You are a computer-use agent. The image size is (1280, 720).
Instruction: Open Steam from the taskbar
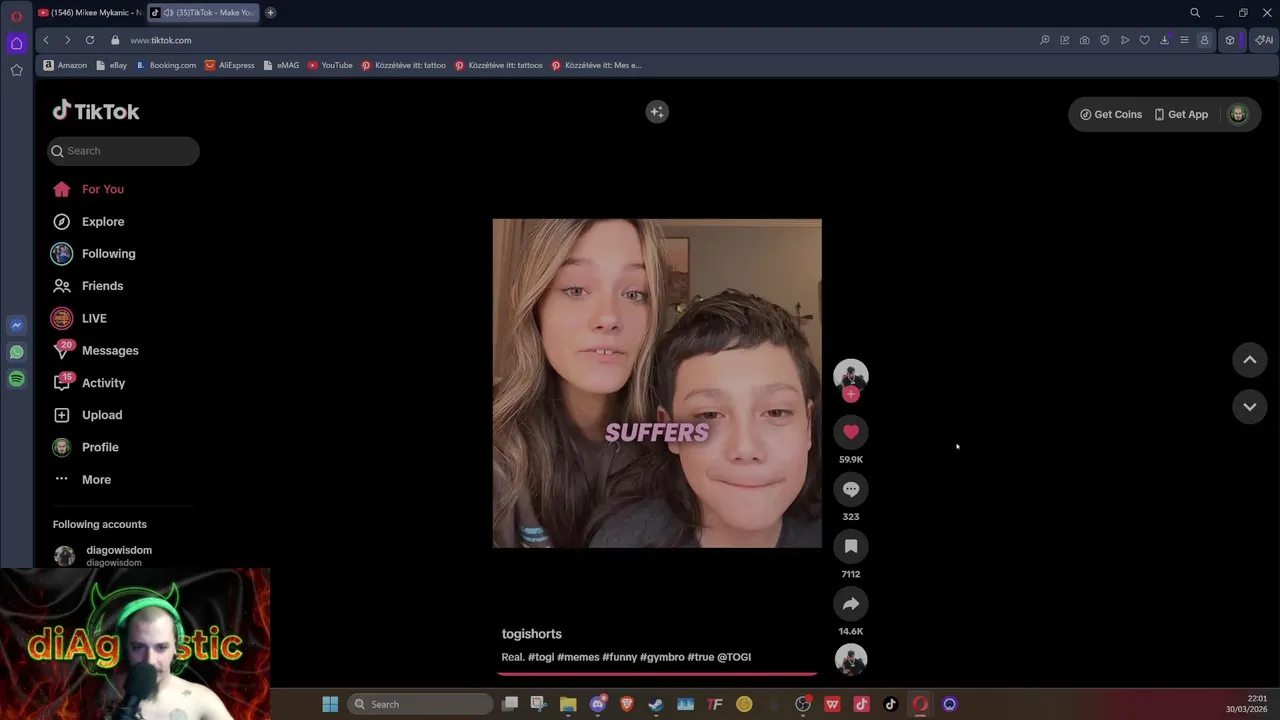(x=656, y=704)
